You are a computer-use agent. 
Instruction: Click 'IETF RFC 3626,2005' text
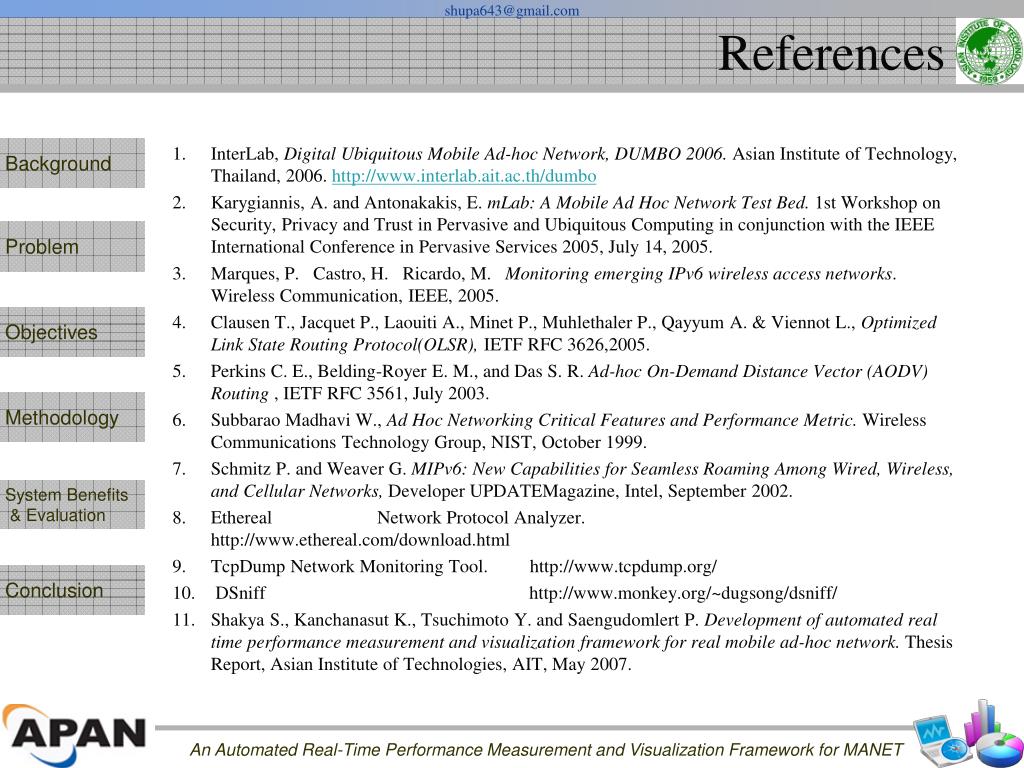pyautogui.click(x=566, y=345)
